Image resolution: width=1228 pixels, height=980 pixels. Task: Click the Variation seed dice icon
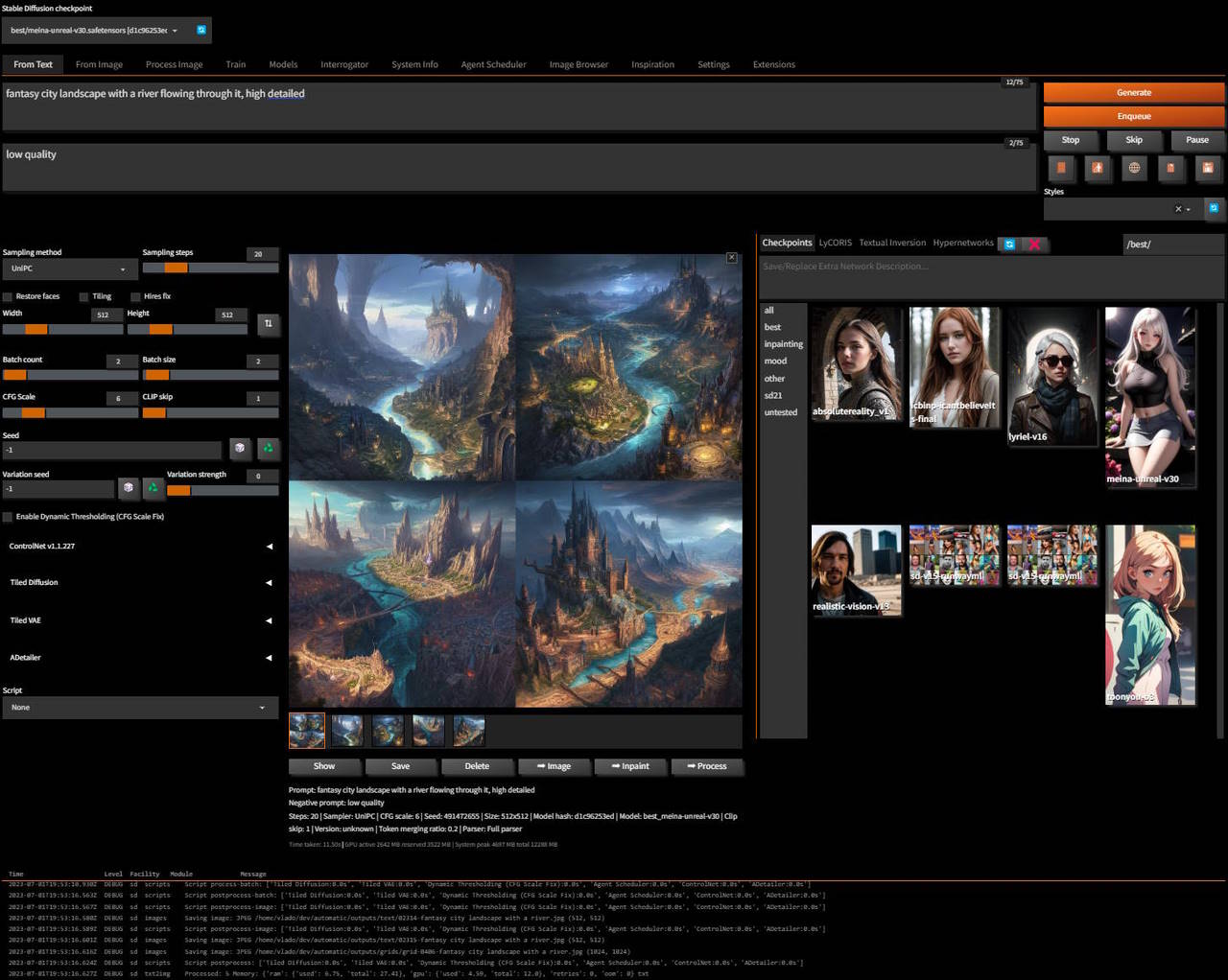[129, 488]
